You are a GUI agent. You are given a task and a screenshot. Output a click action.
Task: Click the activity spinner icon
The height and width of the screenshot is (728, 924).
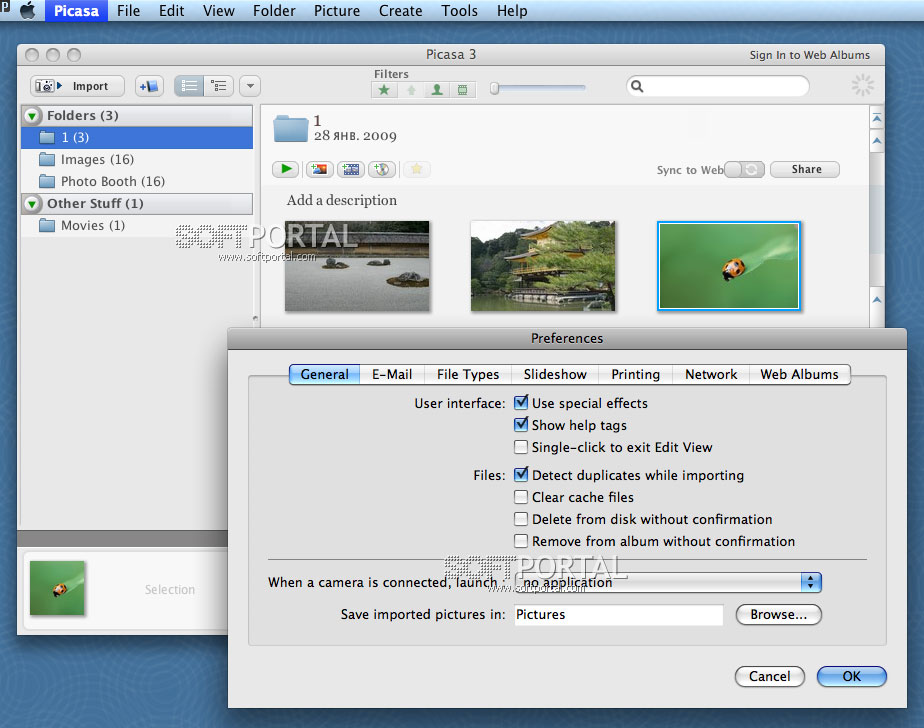(863, 85)
